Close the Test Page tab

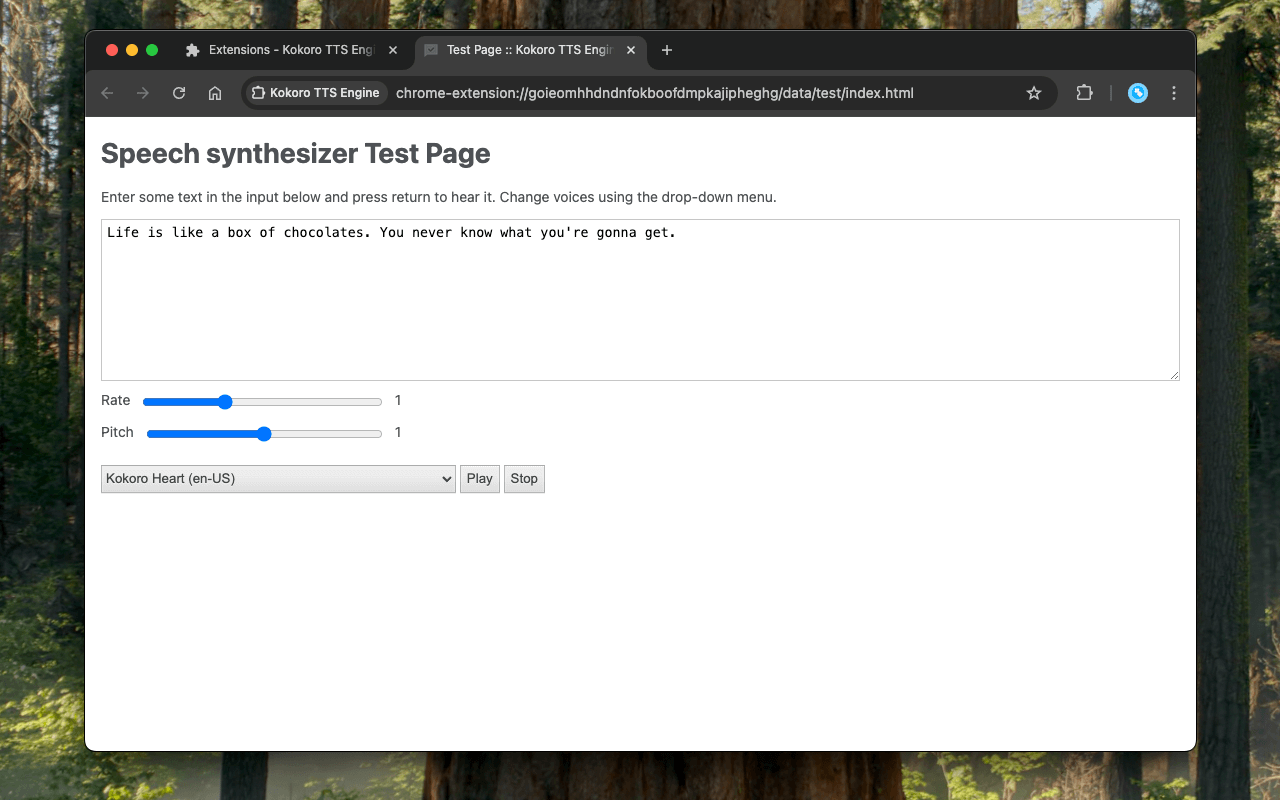pos(631,50)
